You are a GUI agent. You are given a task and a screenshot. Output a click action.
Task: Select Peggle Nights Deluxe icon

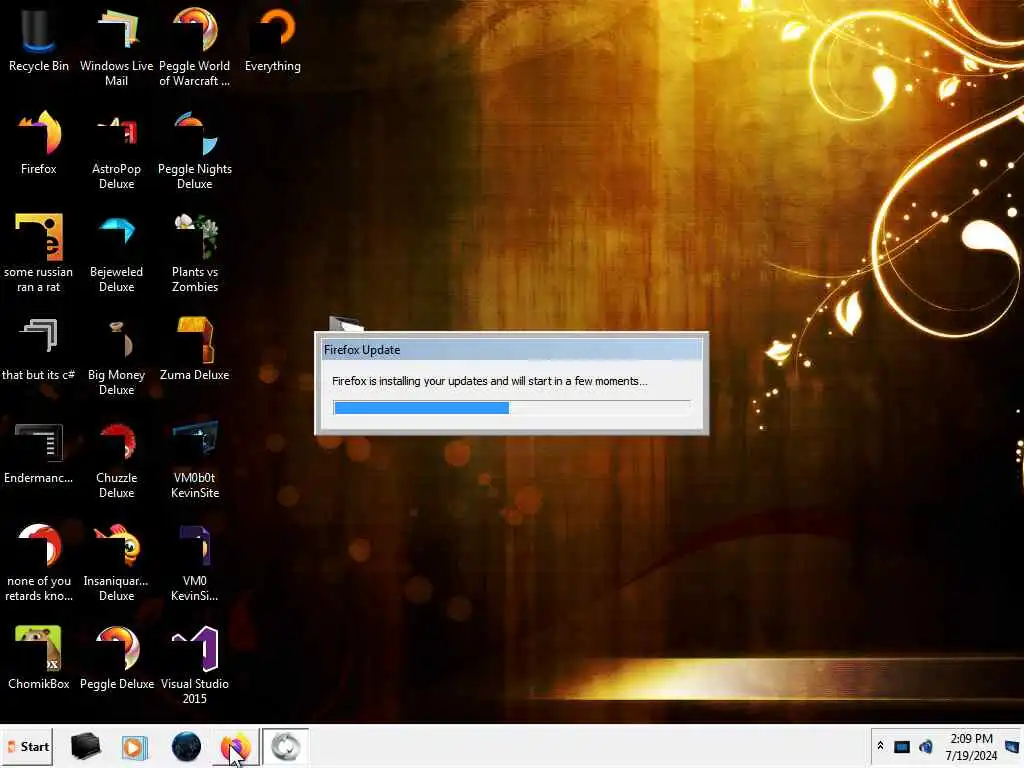195,150
